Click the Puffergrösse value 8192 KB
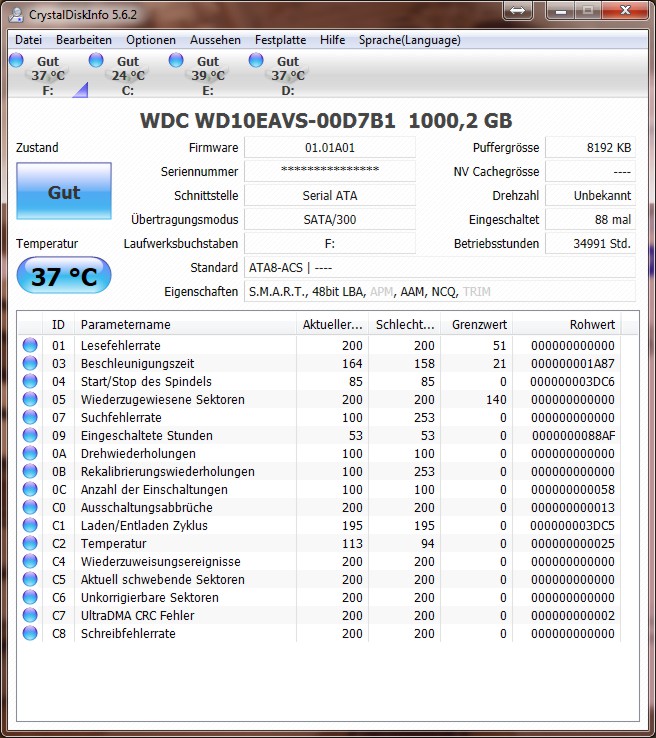Viewport: 656px width, 738px height. (590, 148)
